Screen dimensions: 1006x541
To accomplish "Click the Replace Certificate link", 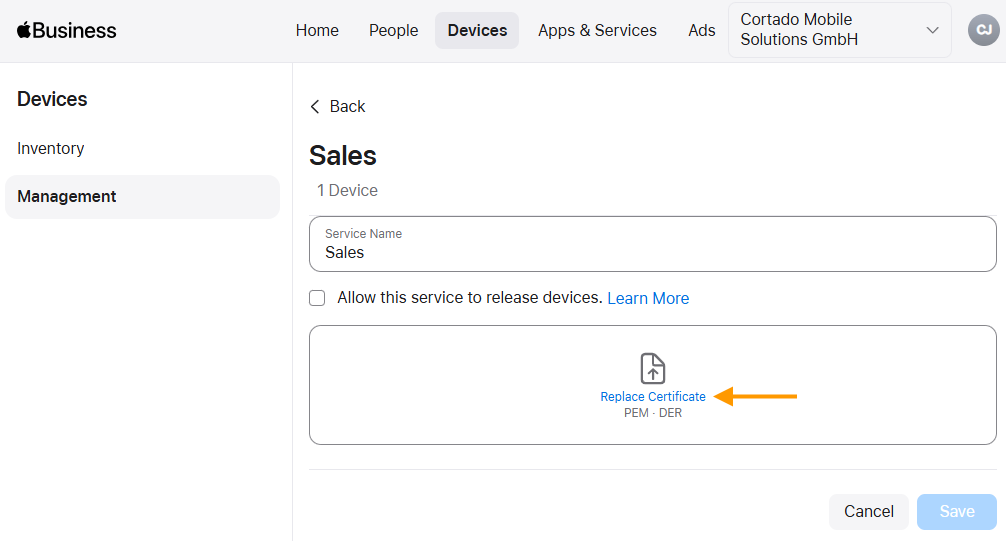I will (652, 397).
